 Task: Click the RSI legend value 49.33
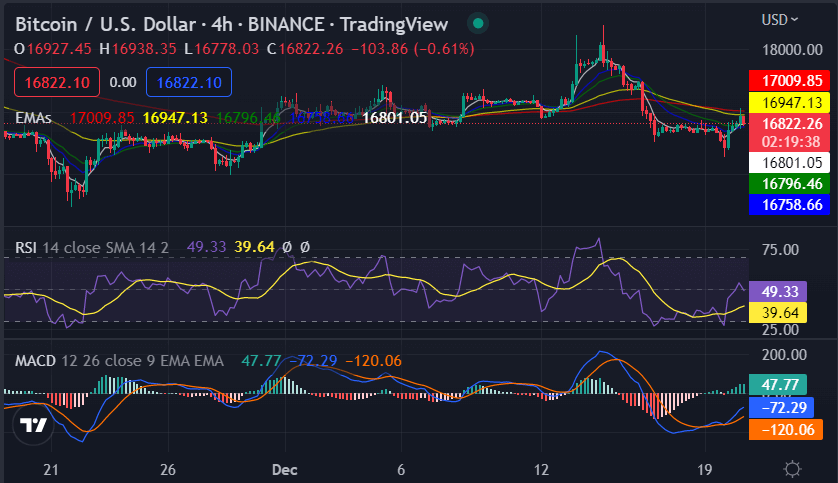206,247
